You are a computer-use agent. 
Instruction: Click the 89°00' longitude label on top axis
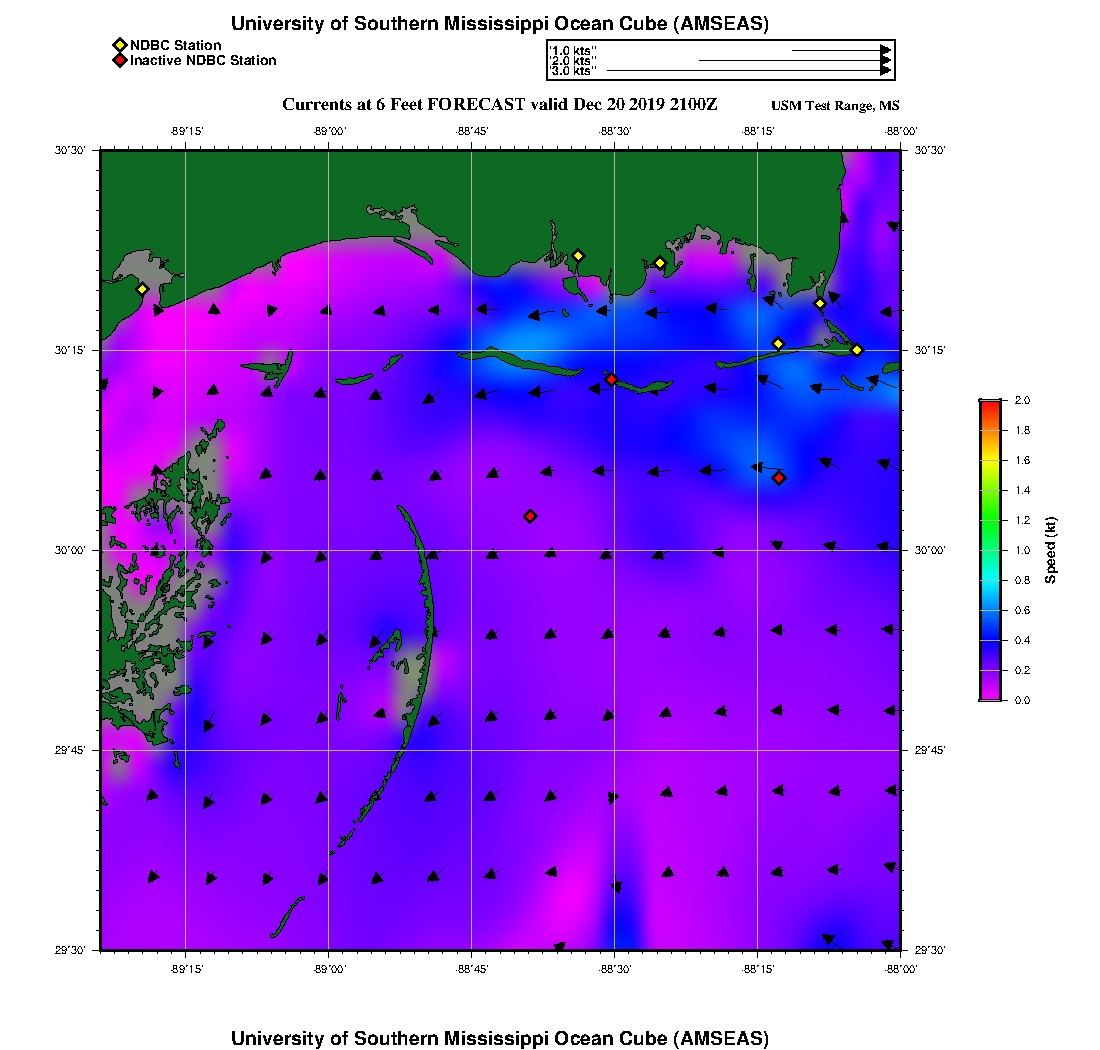[329, 131]
